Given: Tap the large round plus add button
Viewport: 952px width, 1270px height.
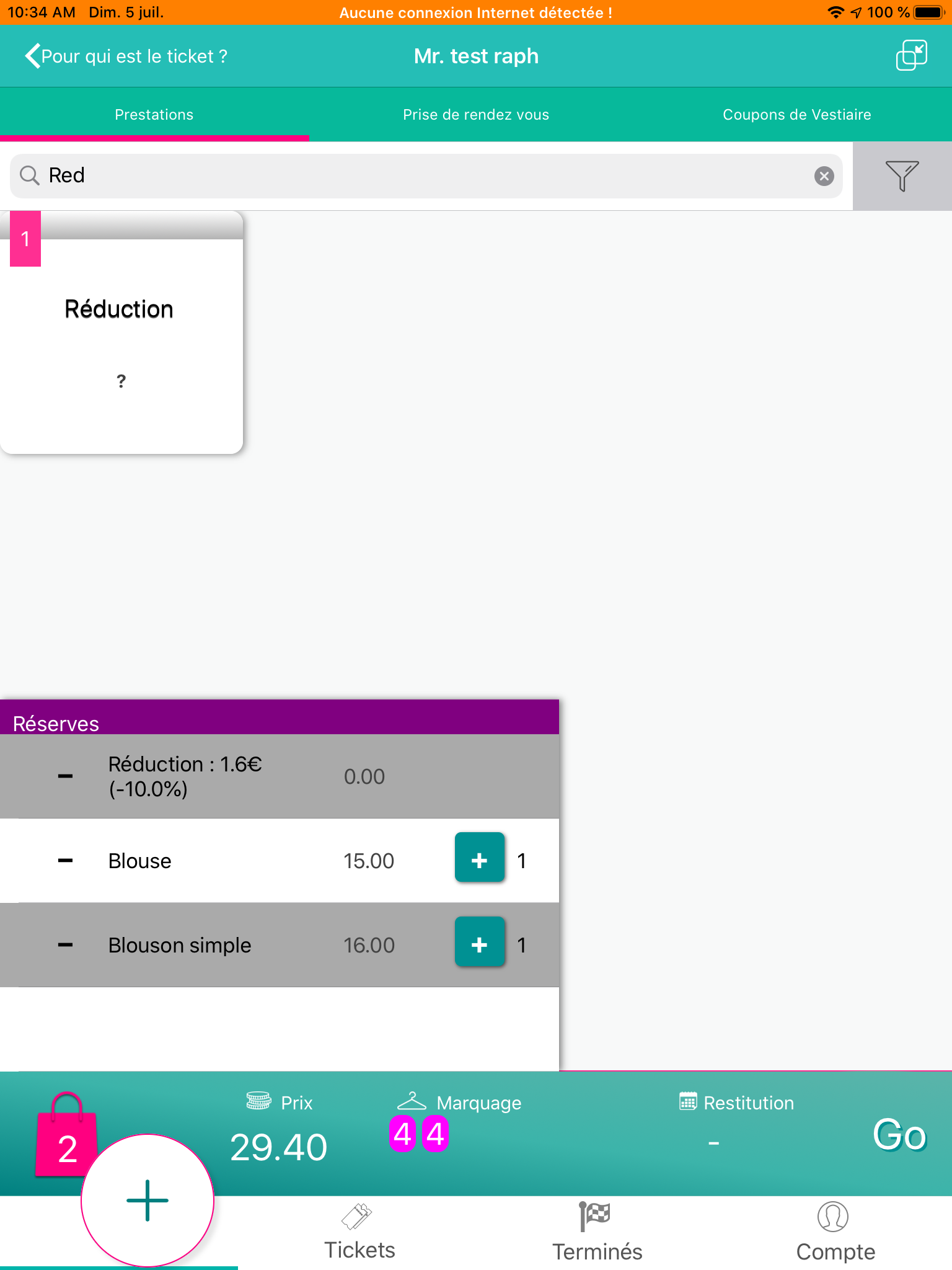Looking at the screenshot, I should pos(148,1201).
